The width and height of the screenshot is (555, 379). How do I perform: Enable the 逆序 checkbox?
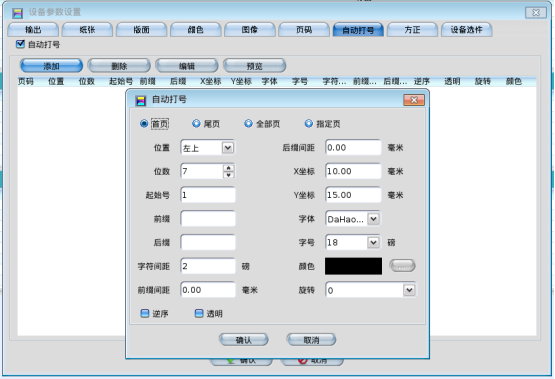point(145,313)
